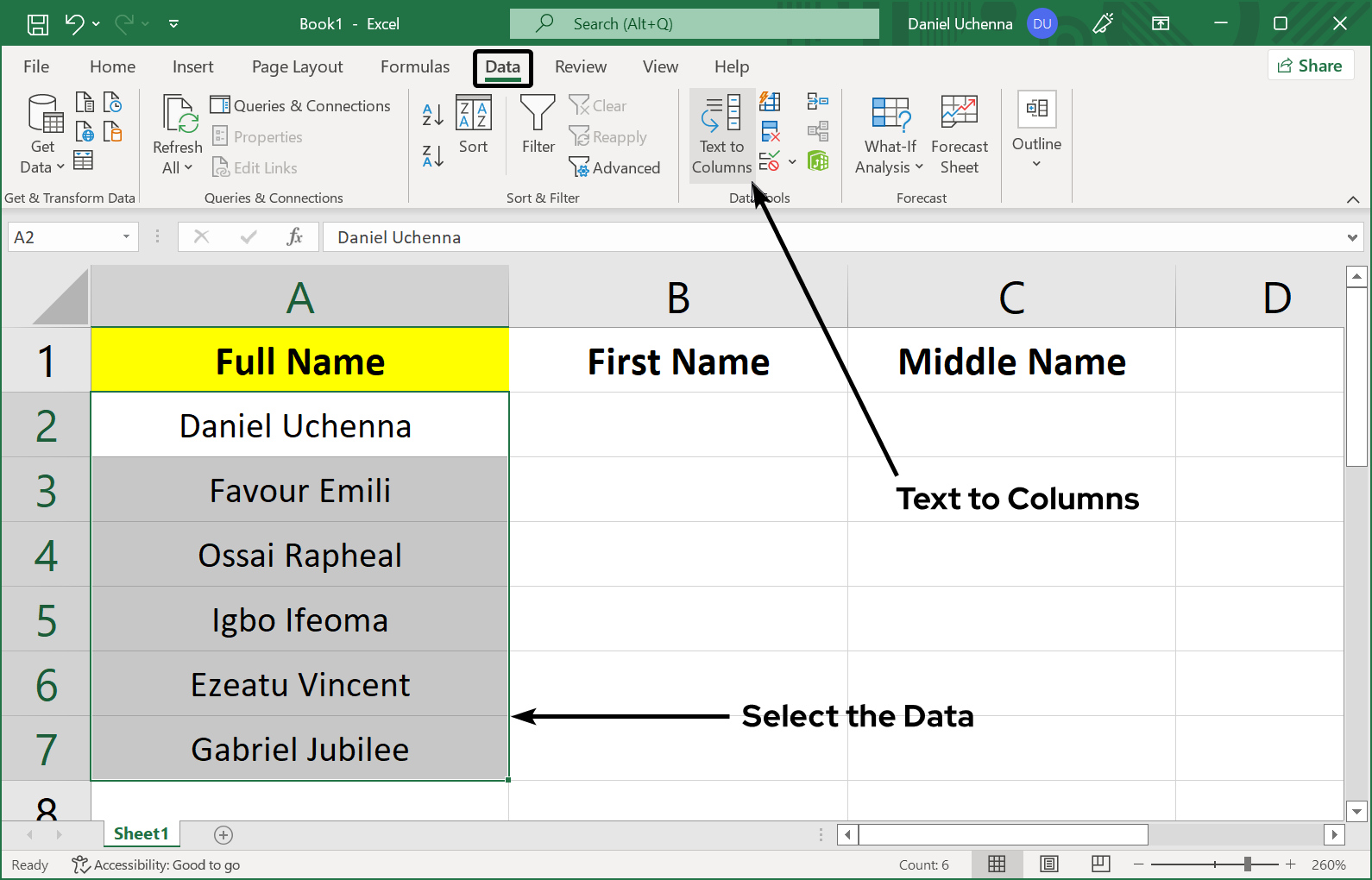Image resolution: width=1372 pixels, height=880 pixels.
Task: Switch to the Insert tab
Action: 192,67
